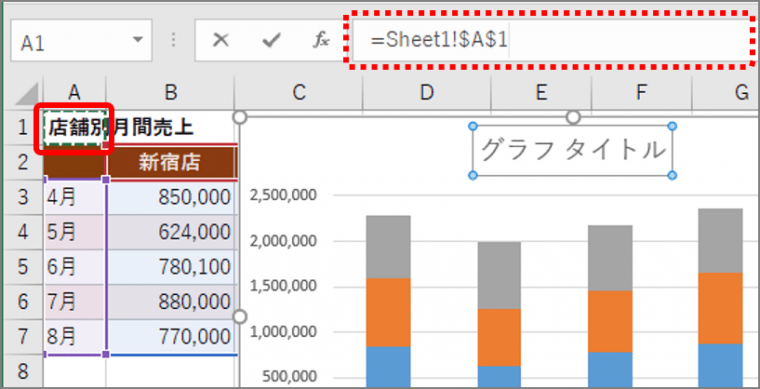Click chart's left-middle resize handle circle
This screenshot has height=389, width=760.
[240, 316]
